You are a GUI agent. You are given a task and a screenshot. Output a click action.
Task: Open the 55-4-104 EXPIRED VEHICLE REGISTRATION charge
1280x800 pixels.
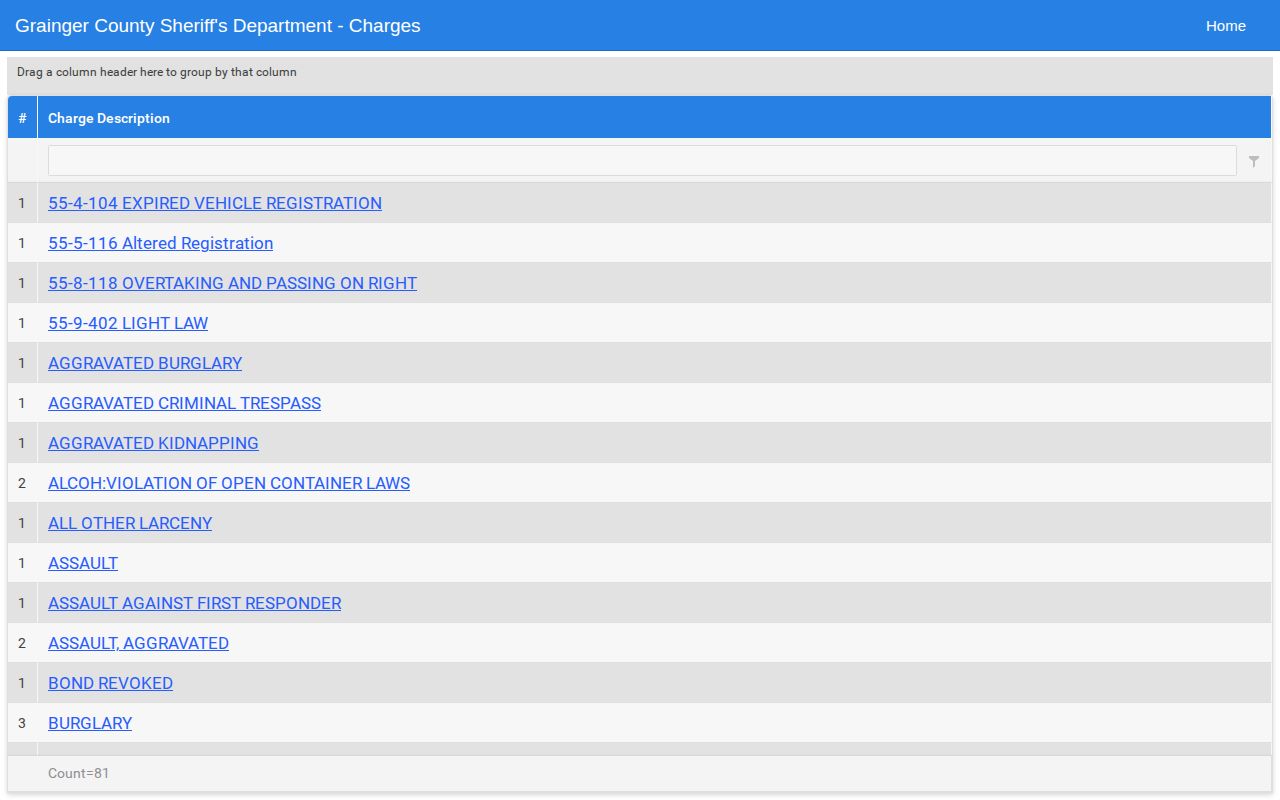click(215, 203)
